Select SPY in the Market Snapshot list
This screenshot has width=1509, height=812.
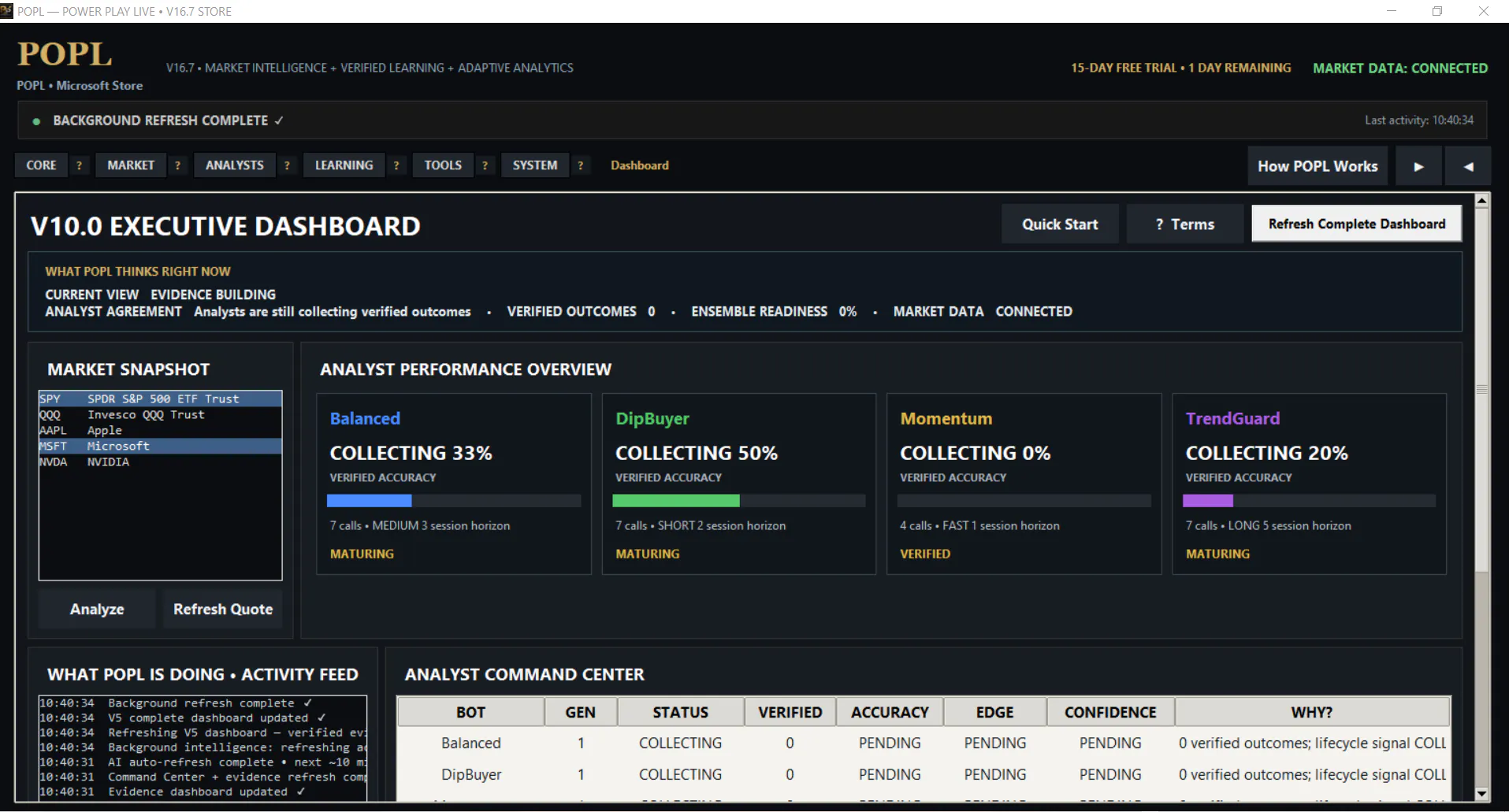coord(160,399)
